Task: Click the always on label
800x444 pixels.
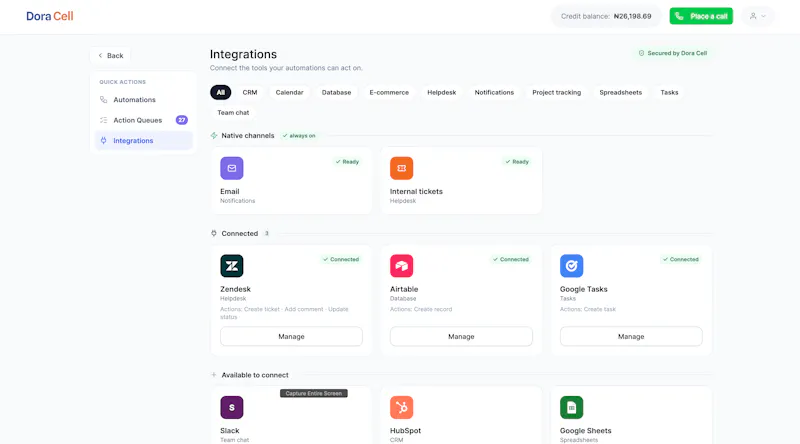Action: (299, 136)
